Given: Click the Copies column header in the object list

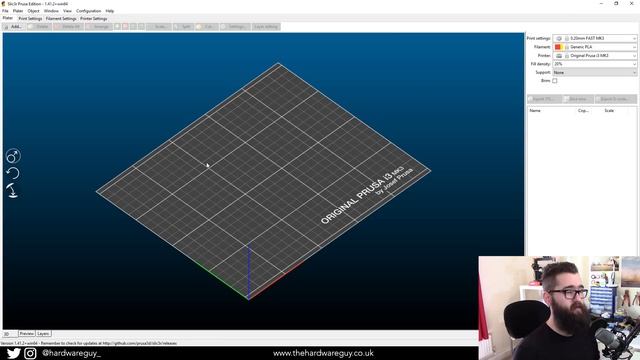Looking at the screenshot, I should 583,111.
